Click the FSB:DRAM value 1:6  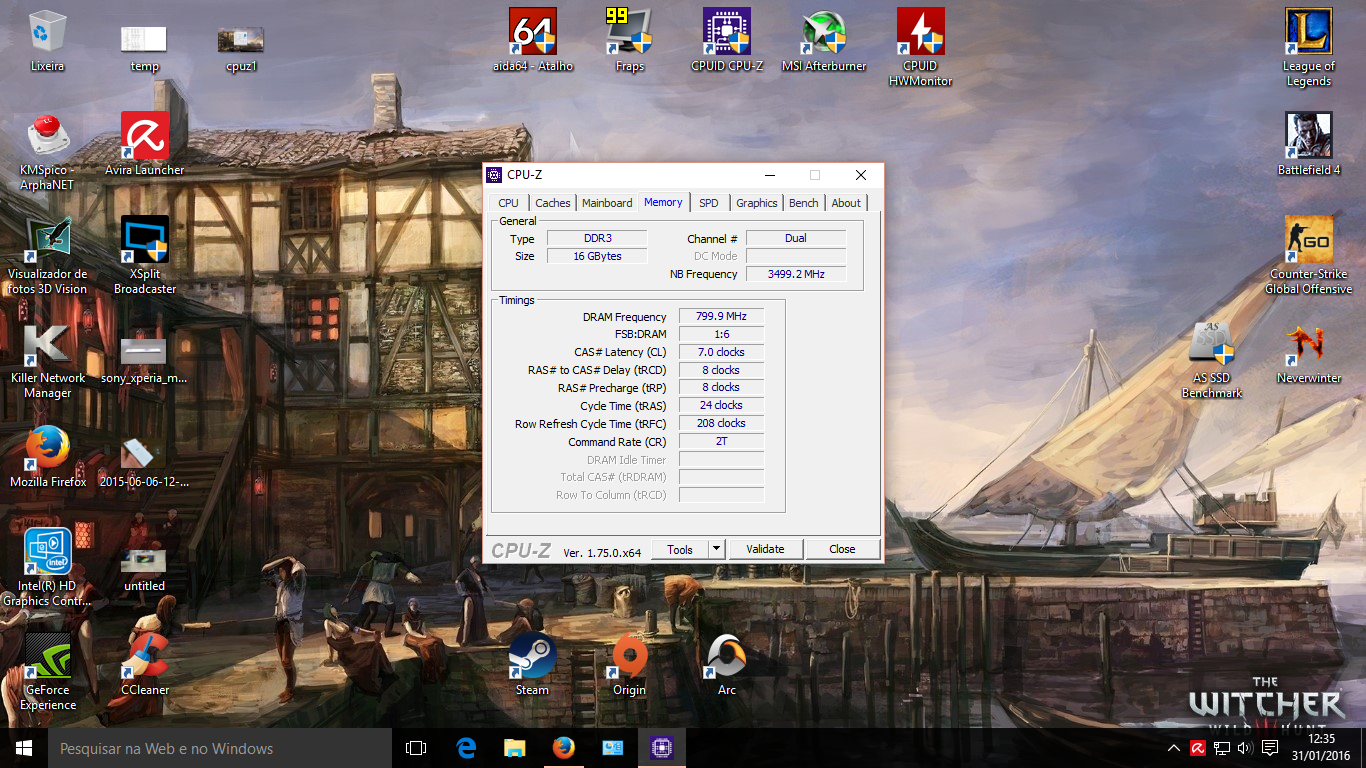click(721, 334)
